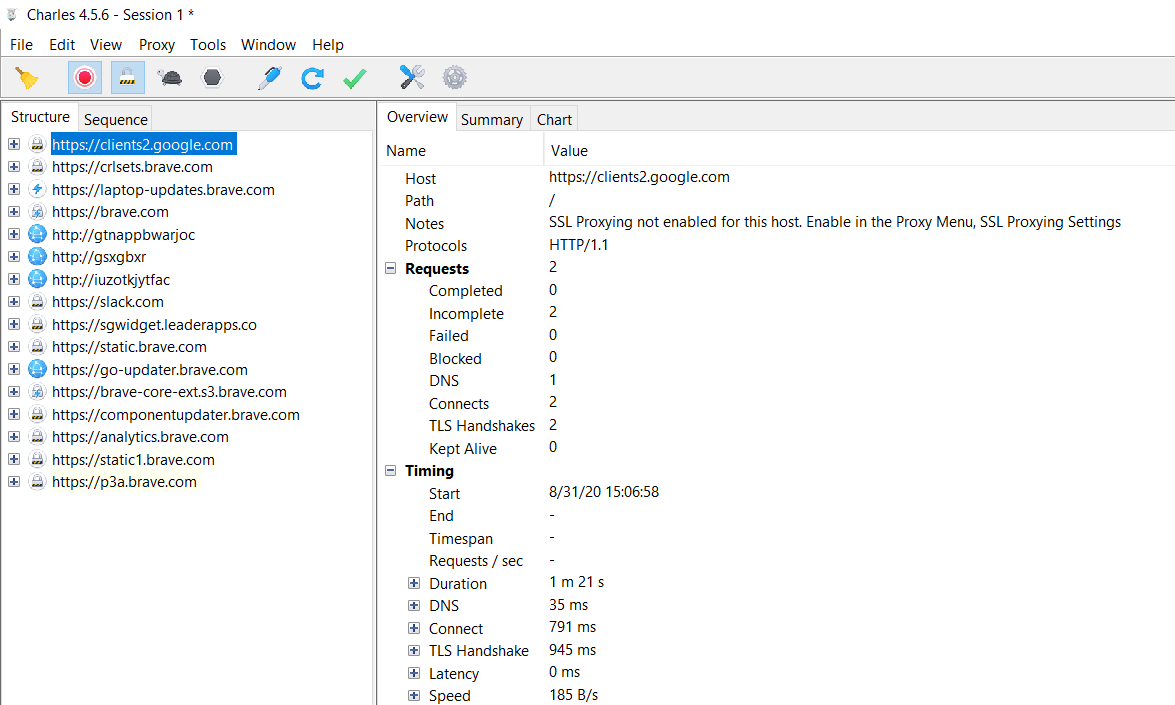The width and height of the screenshot is (1175, 705).
Task: Switch to the Sequence tab
Action: click(115, 120)
